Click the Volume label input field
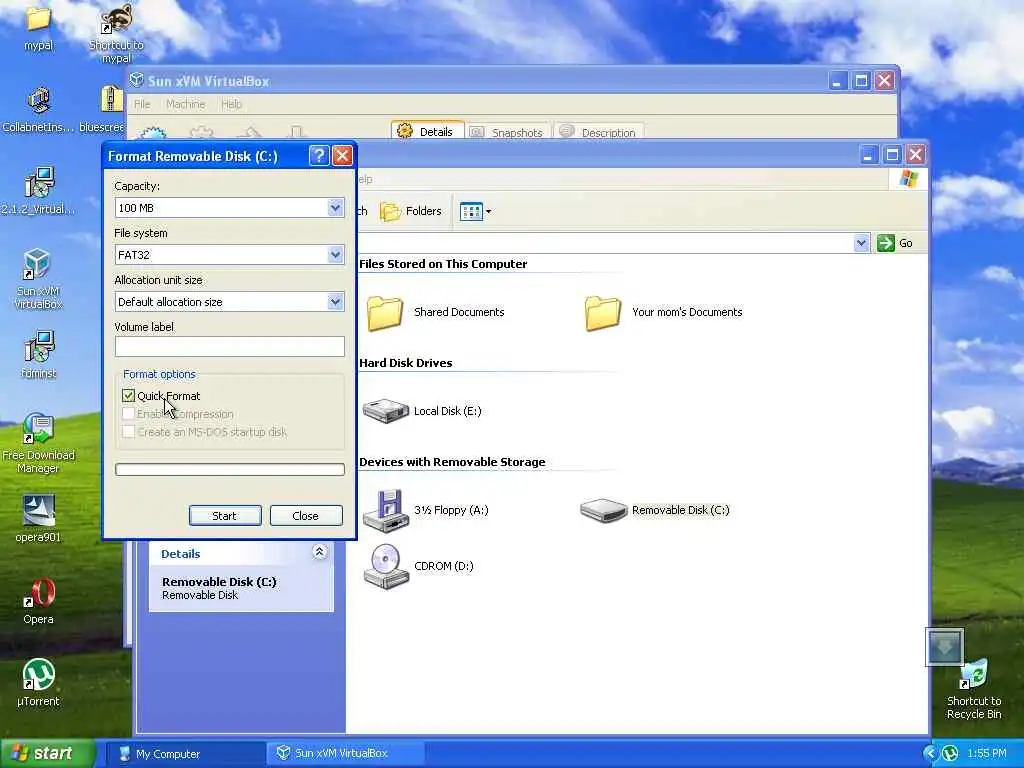Screen dimensions: 1024x768 230,347
